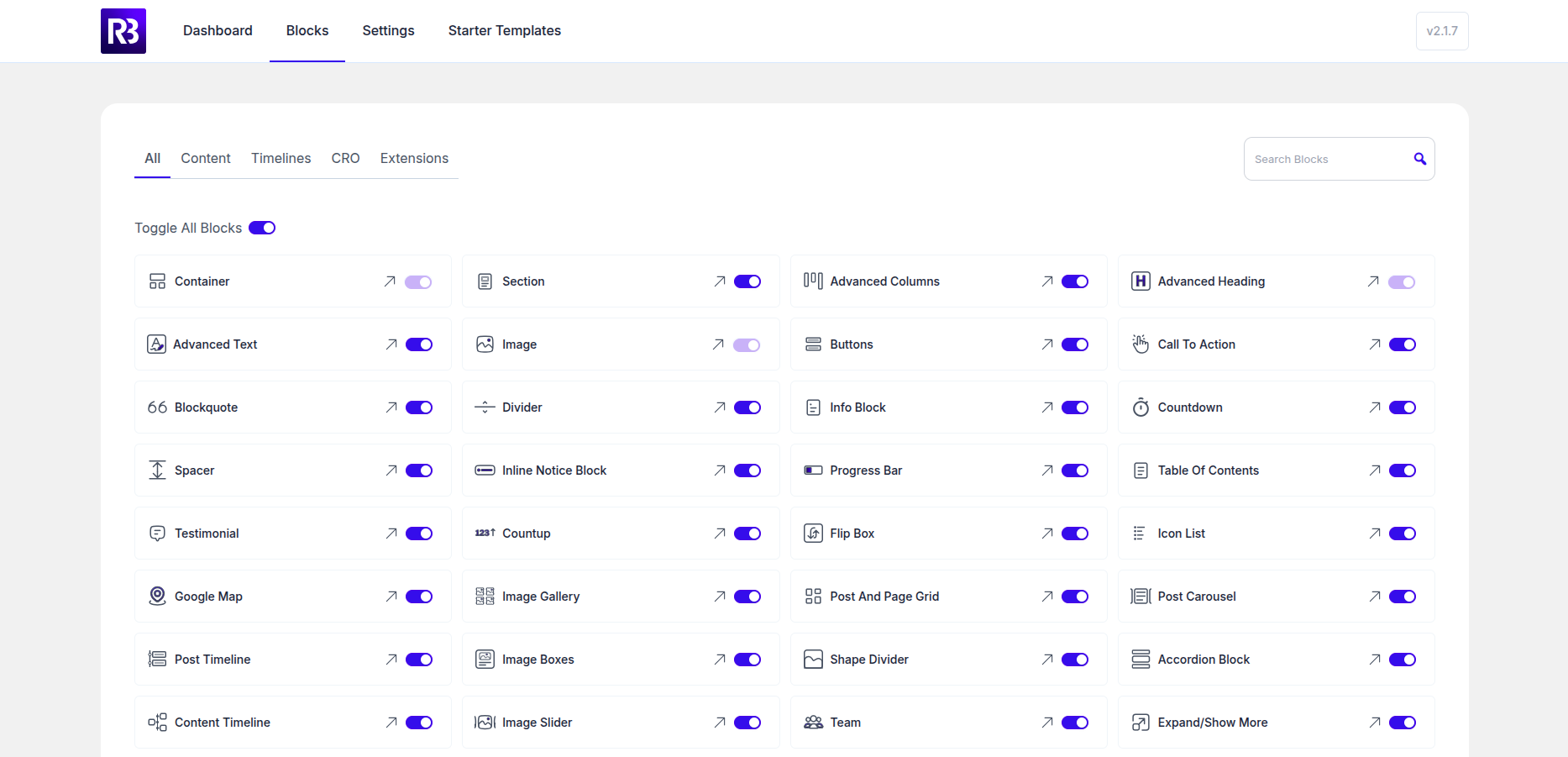Click the Countdown stopwatch icon

1141,407
